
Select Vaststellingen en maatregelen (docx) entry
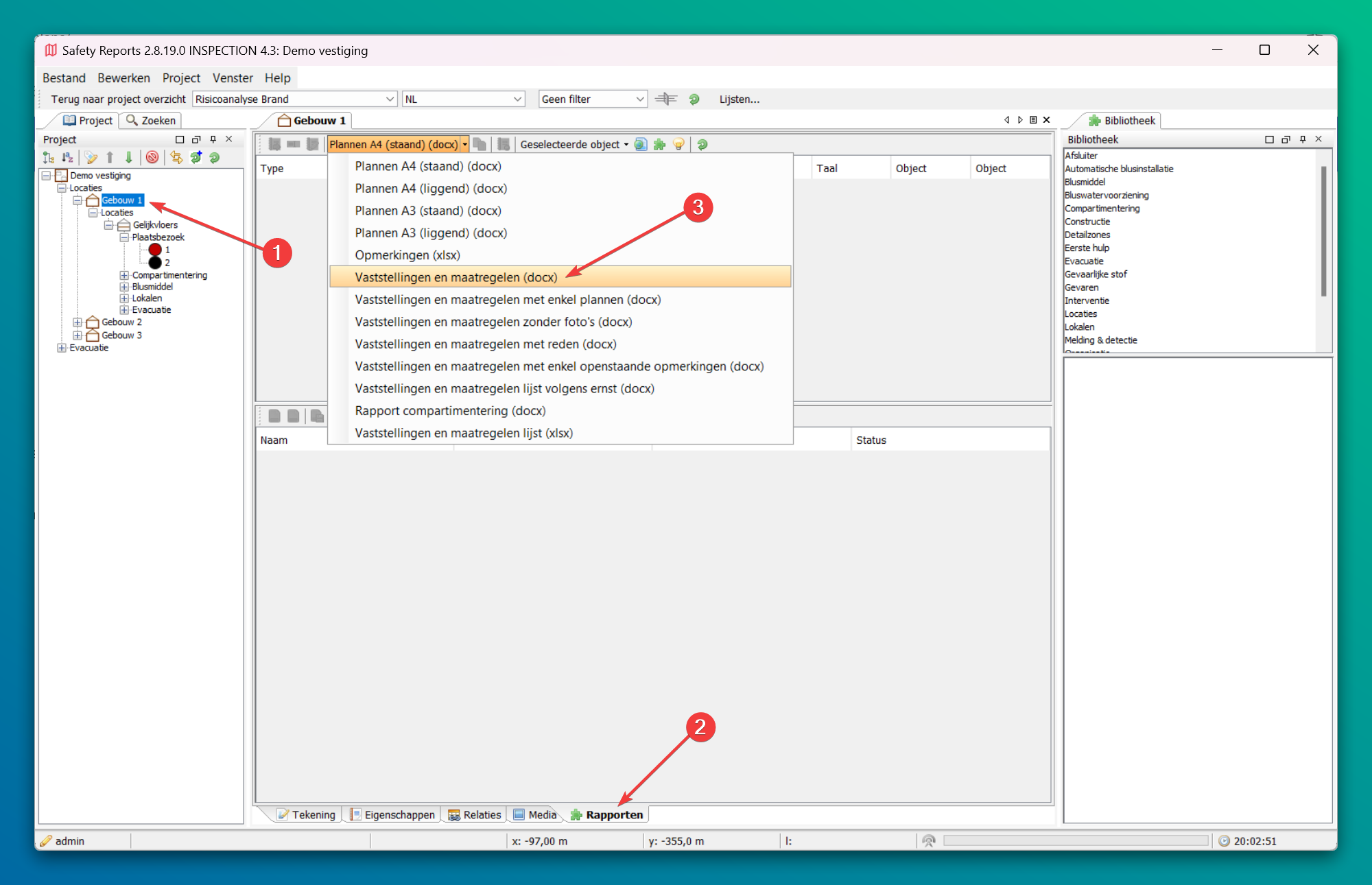point(456,277)
